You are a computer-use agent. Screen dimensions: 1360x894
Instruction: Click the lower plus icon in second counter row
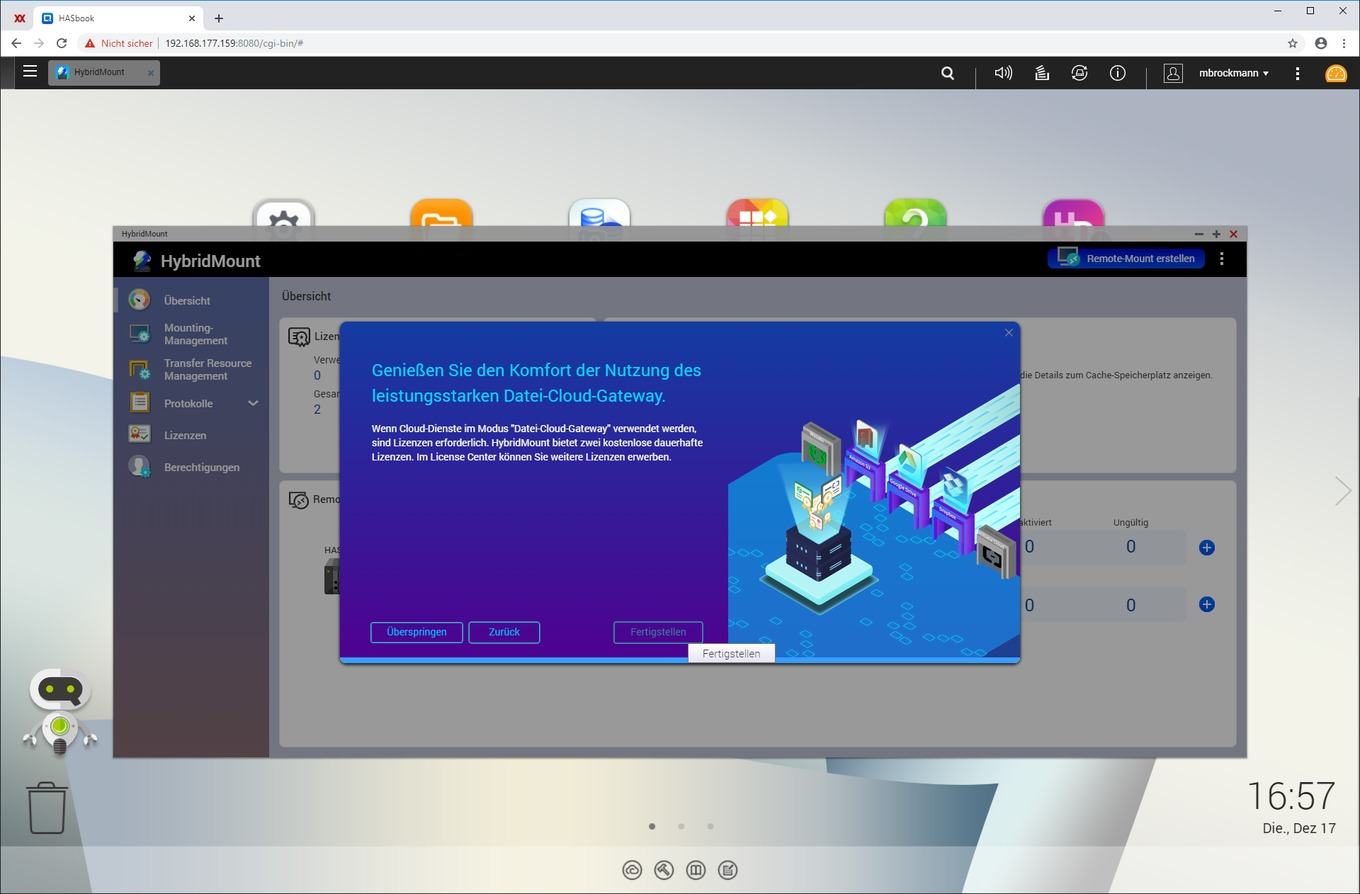point(1207,604)
